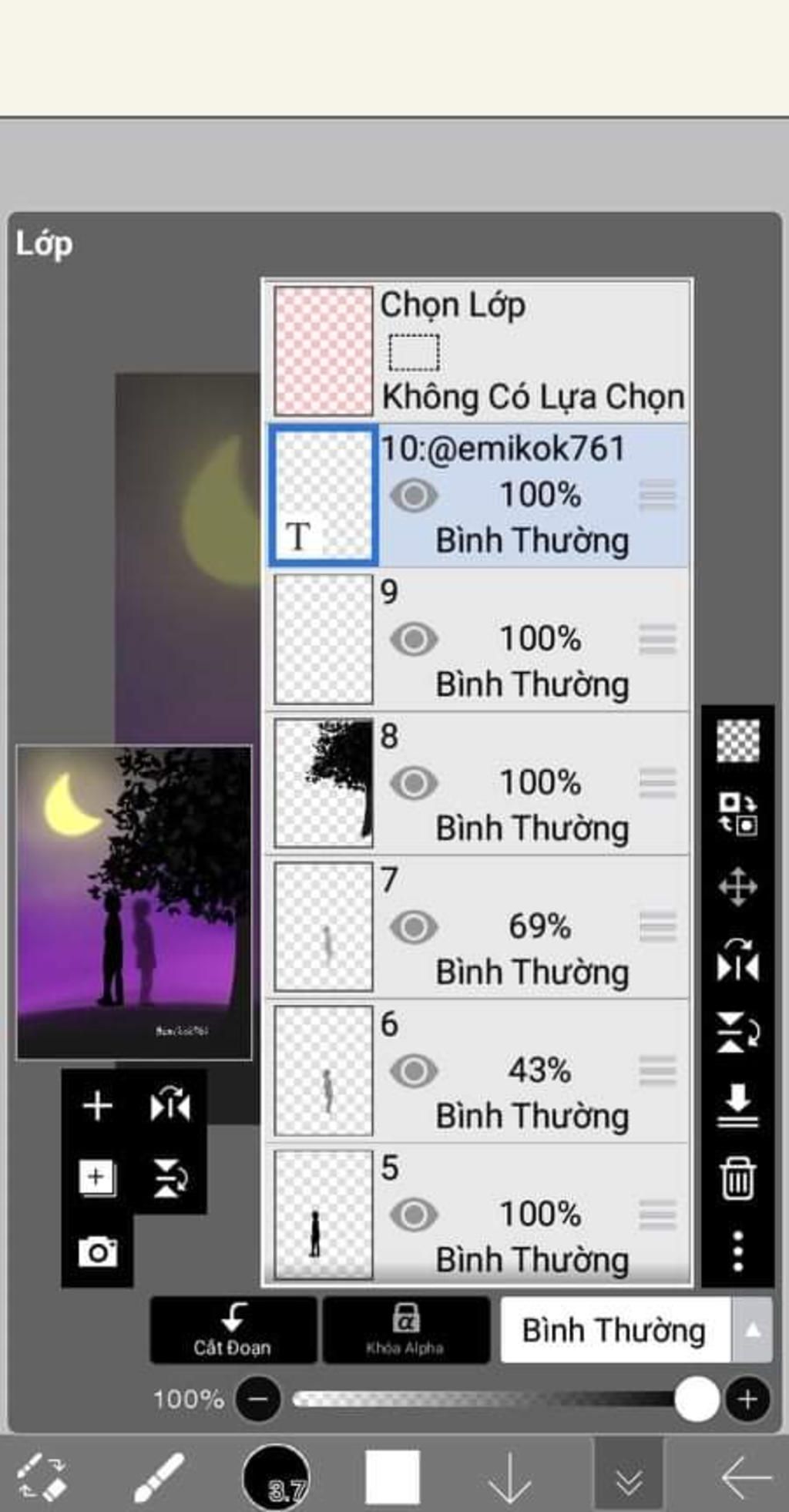The image size is (789, 1512).
Task: Select the brush tool in bottom toolbar
Action: coord(158,1477)
